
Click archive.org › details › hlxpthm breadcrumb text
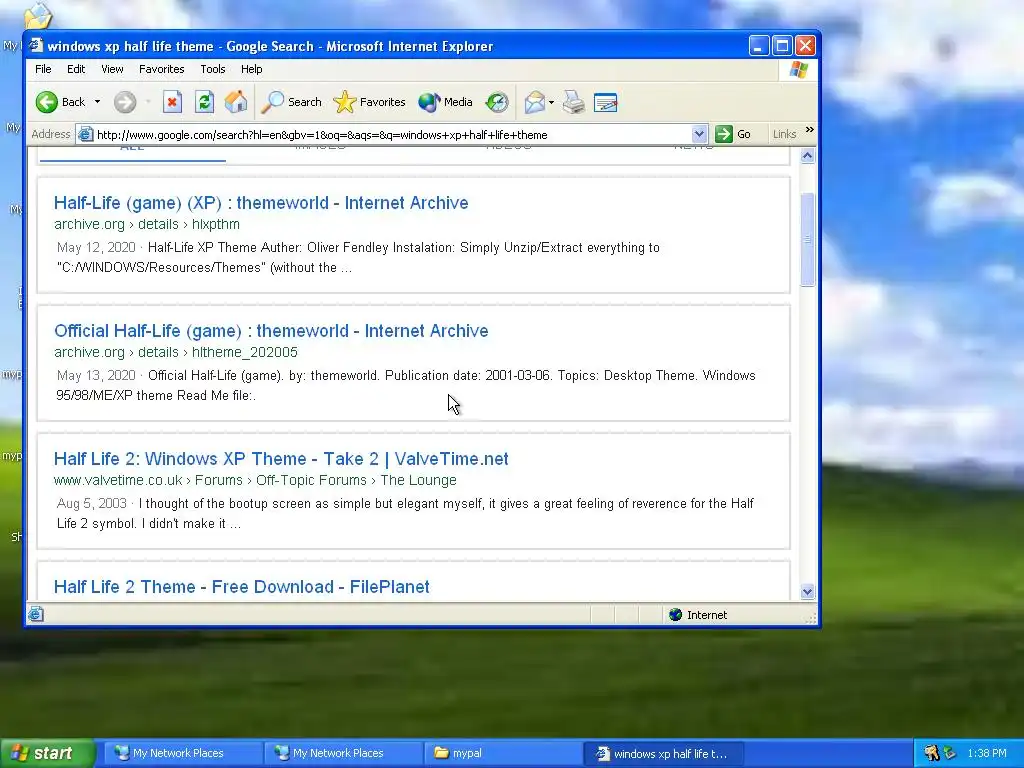pyautogui.click(x=147, y=224)
